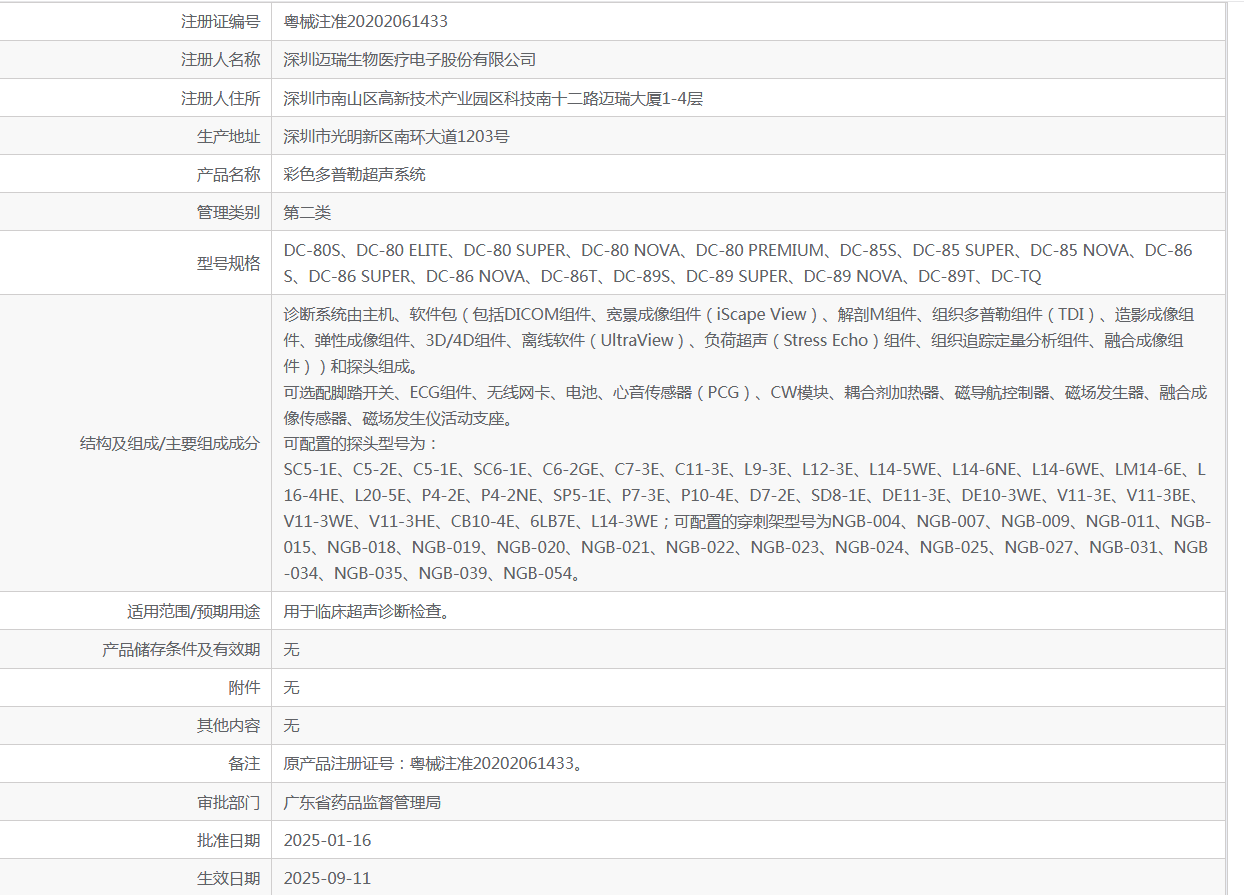
Task: Click the 其他内容 label
Action: 228,725
